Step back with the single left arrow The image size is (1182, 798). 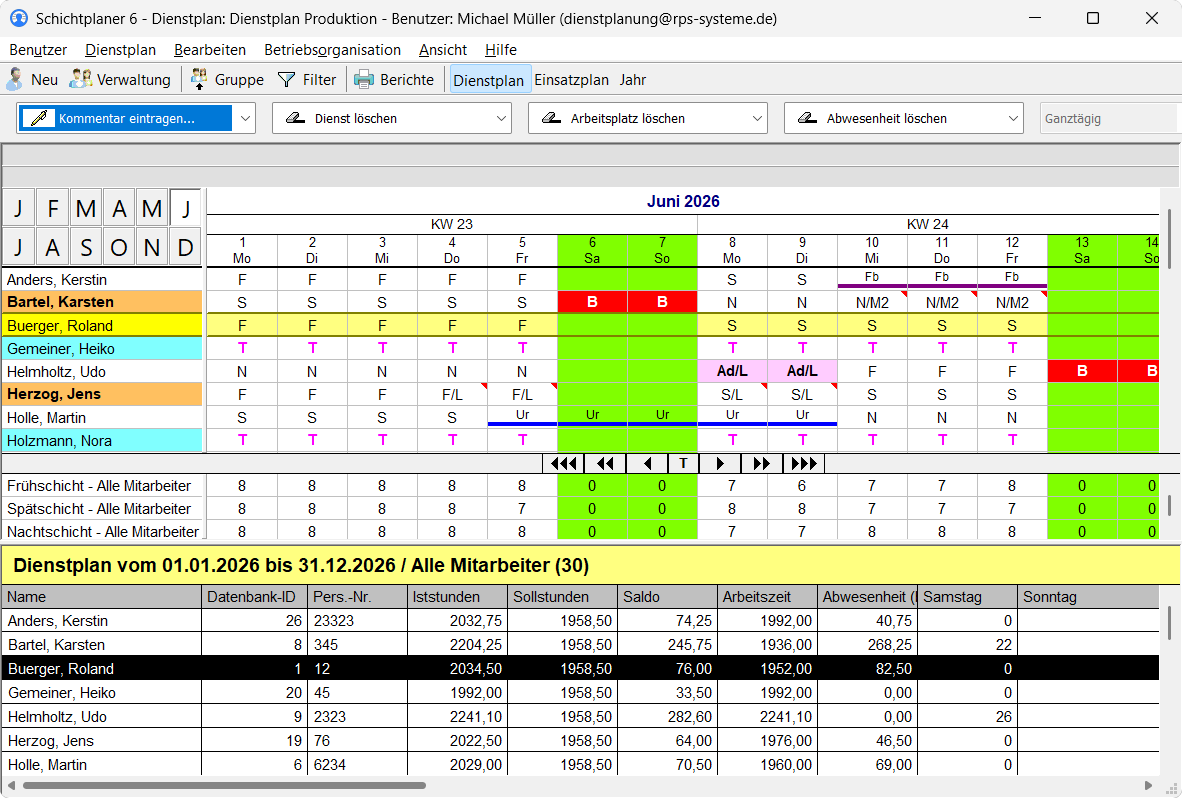646,463
